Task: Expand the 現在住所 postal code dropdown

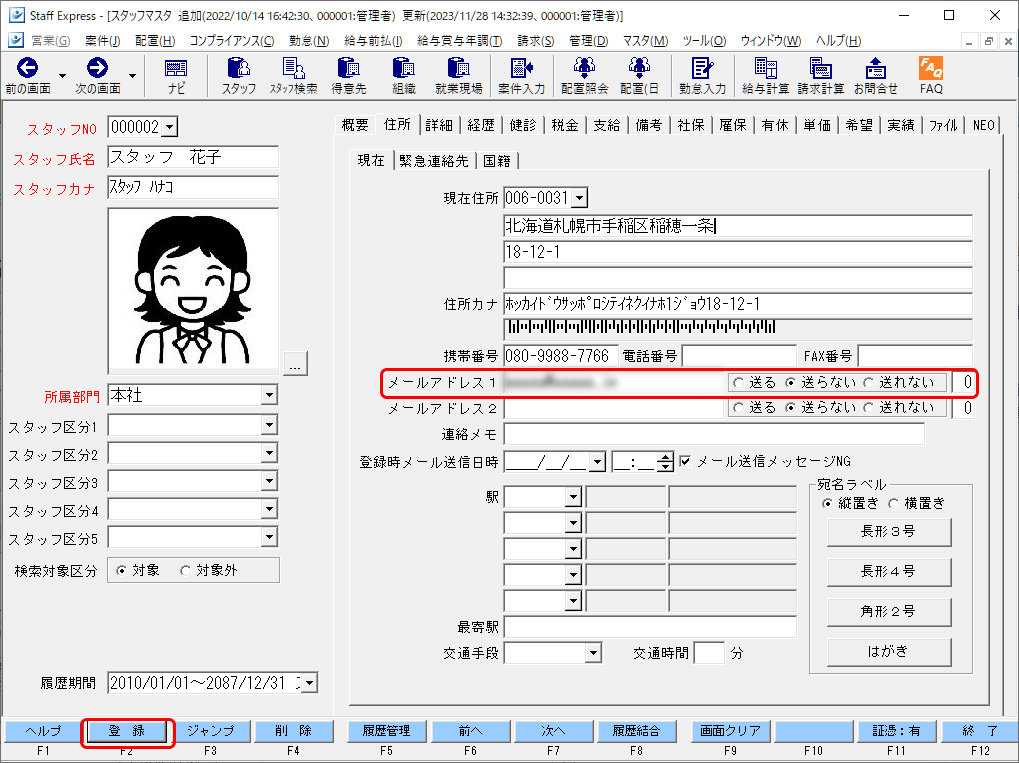Action: [580, 198]
